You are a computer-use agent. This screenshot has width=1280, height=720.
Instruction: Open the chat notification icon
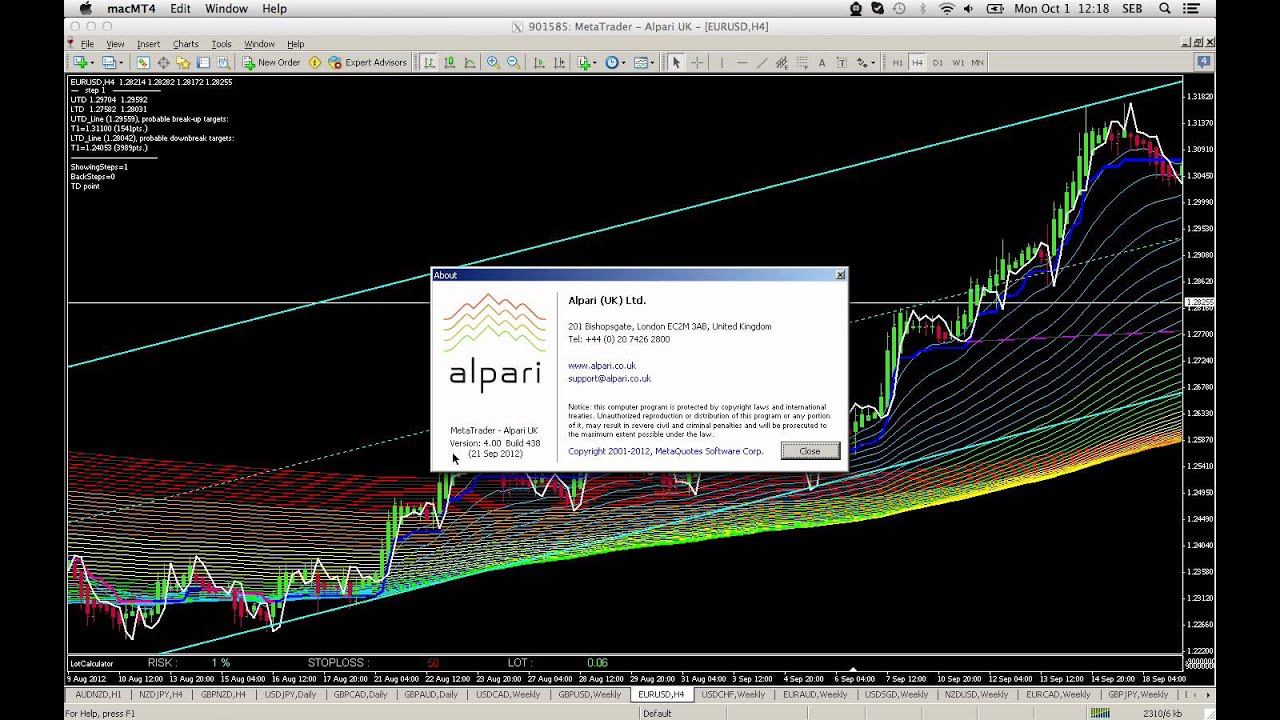pyautogui.click(x=1204, y=62)
